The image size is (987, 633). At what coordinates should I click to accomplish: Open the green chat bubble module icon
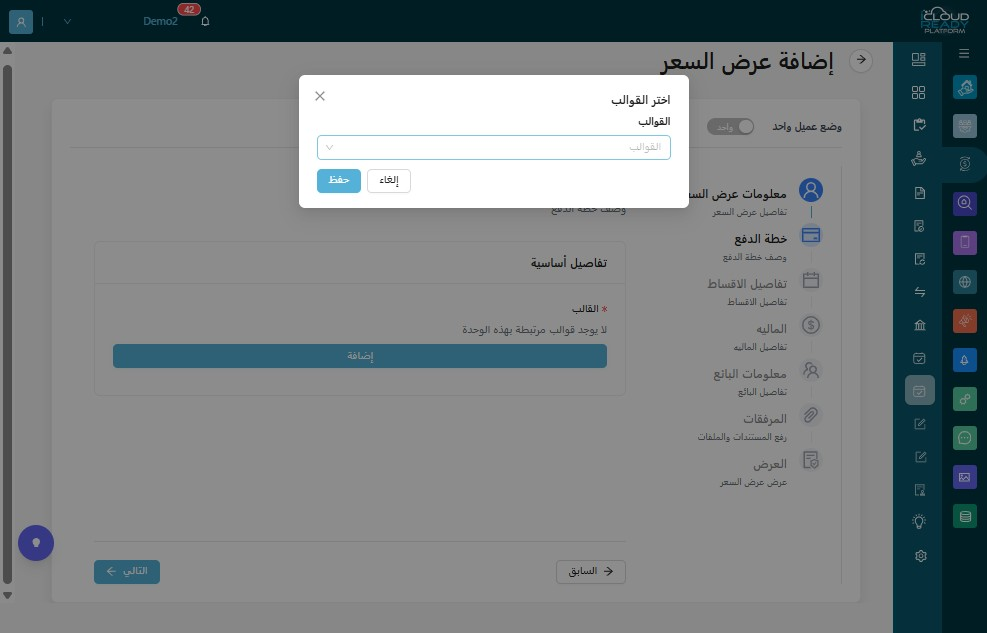(964, 438)
